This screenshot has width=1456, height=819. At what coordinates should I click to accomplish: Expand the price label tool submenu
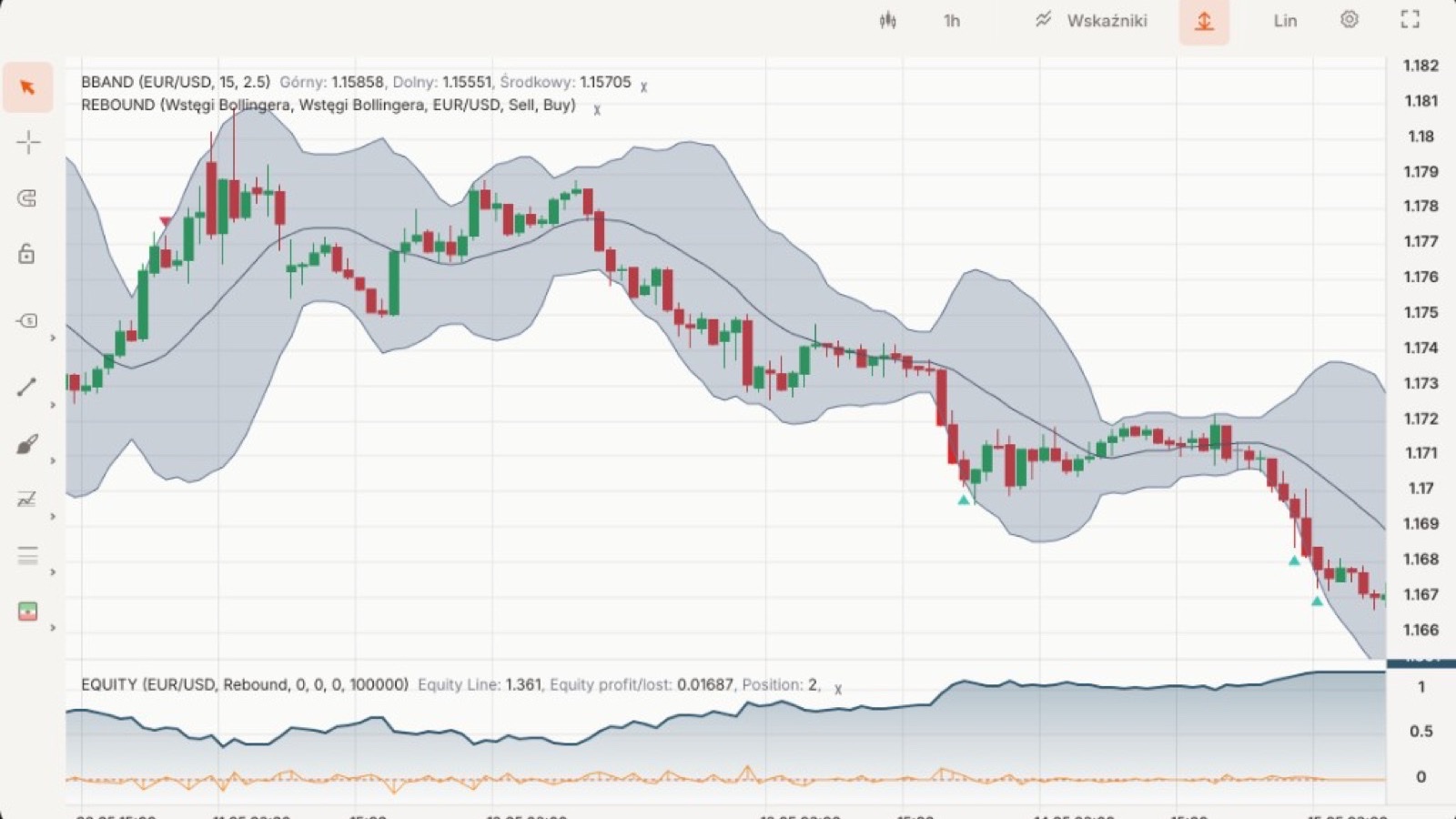pyautogui.click(x=53, y=339)
